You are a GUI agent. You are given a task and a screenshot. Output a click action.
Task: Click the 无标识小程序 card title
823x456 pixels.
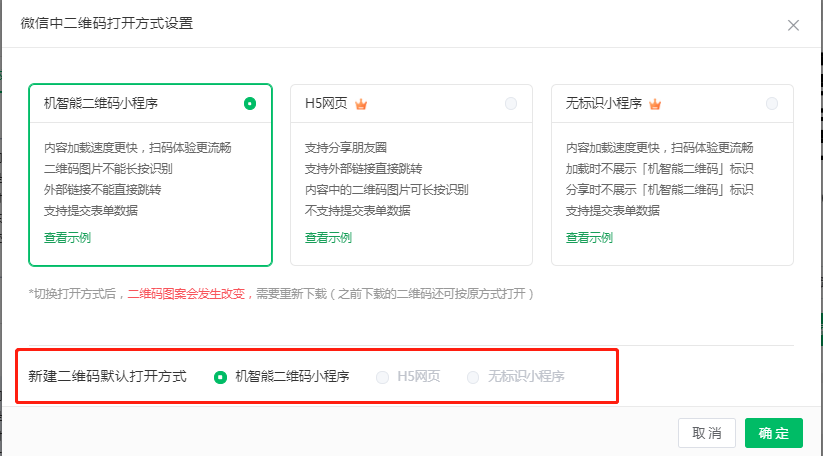point(604,103)
